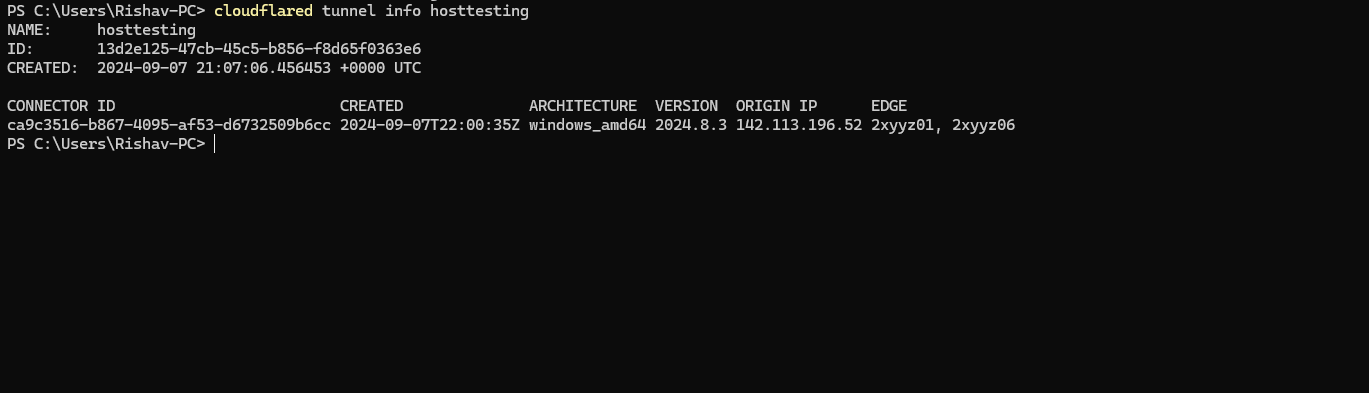
Task: Click the windows_amd64 architecture value
Action: point(588,125)
